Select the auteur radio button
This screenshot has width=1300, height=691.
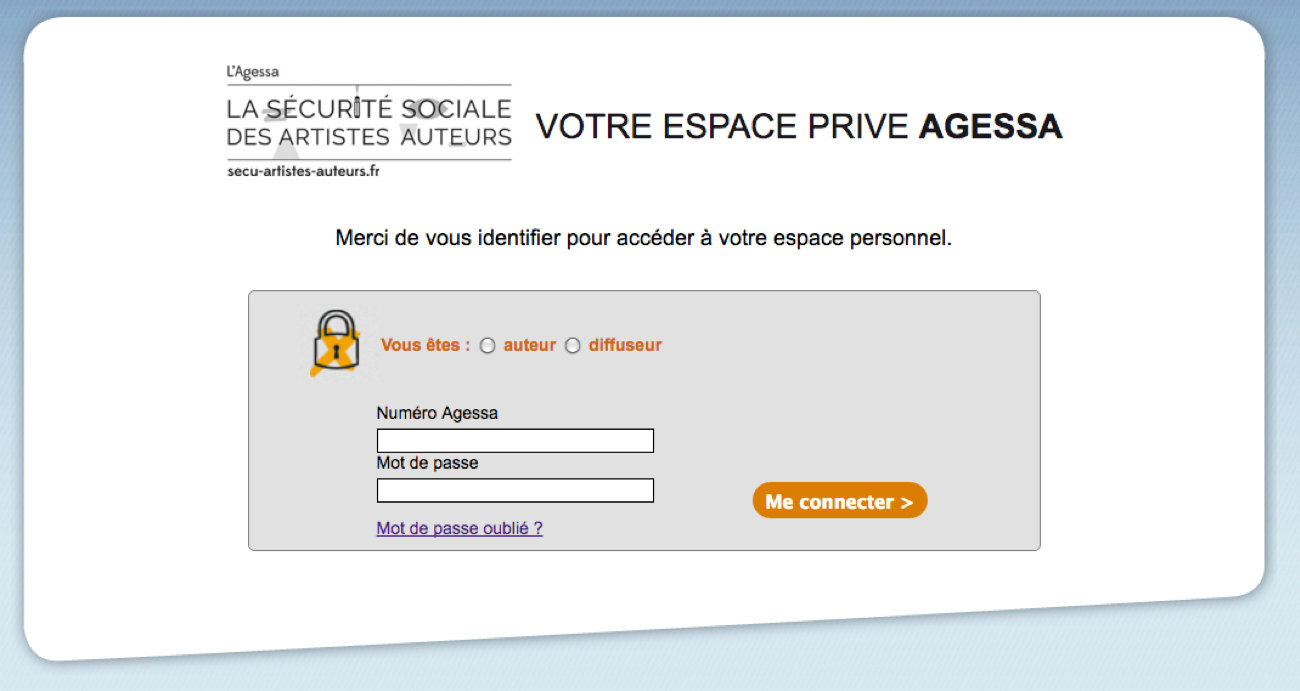[x=488, y=345]
